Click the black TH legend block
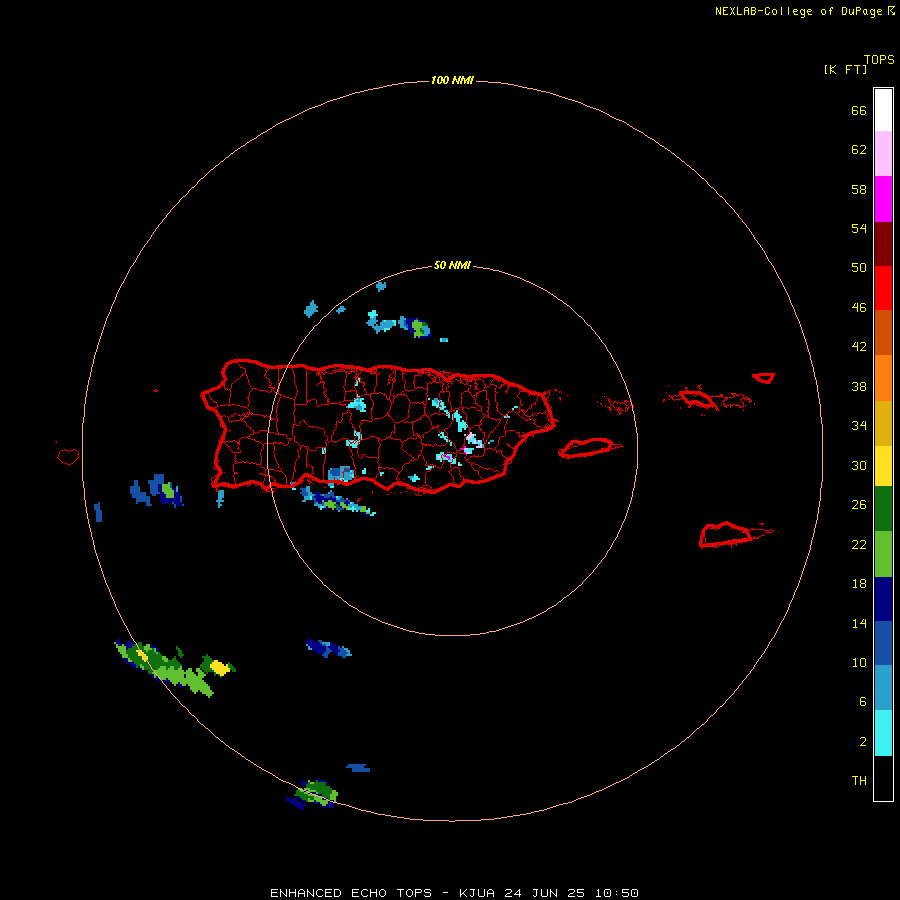This screenshot has width=900, height=900. click(x=883, y=778)
